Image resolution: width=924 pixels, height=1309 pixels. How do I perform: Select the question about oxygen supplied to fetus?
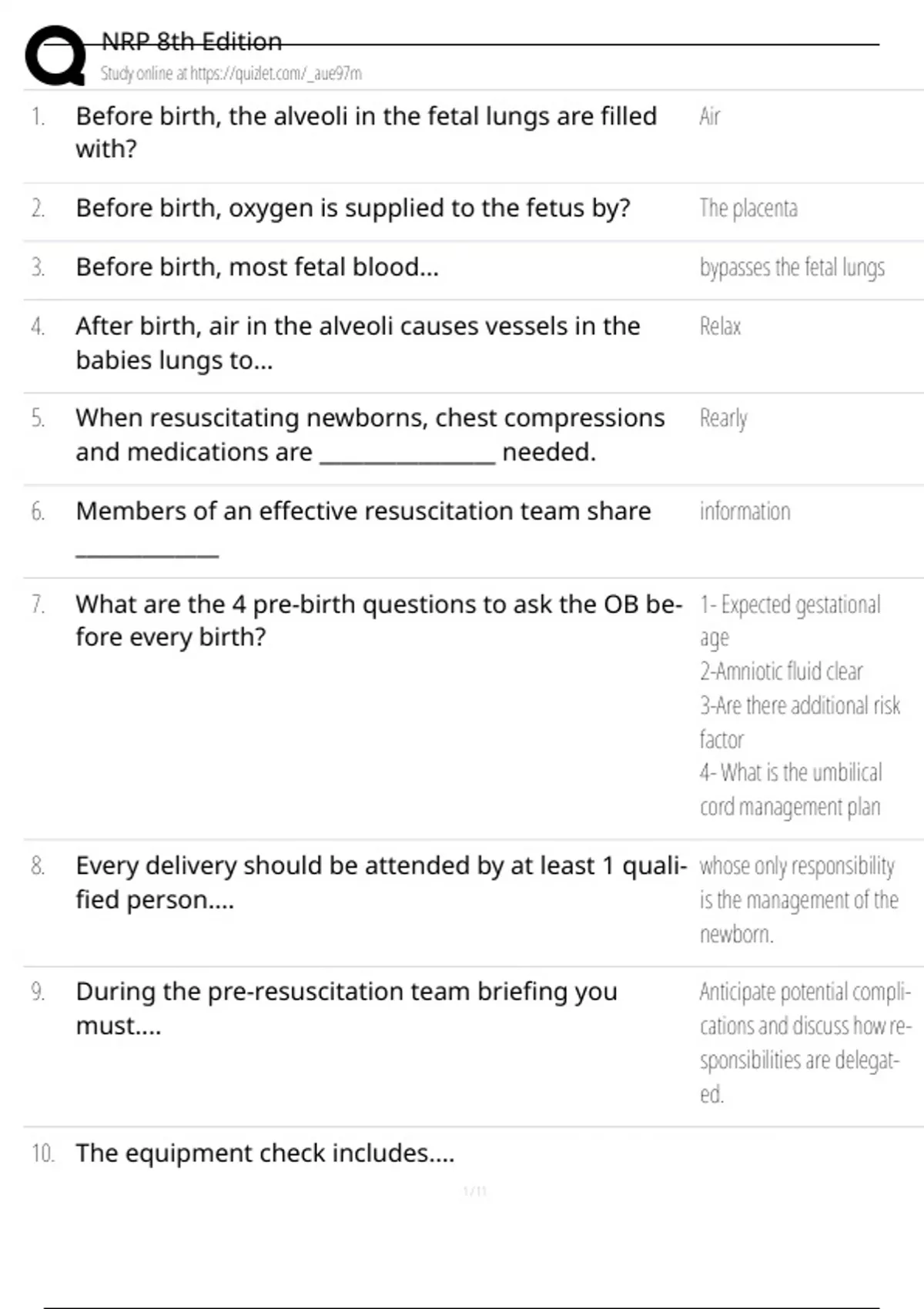pyautogui.click(x=353, y=208)
